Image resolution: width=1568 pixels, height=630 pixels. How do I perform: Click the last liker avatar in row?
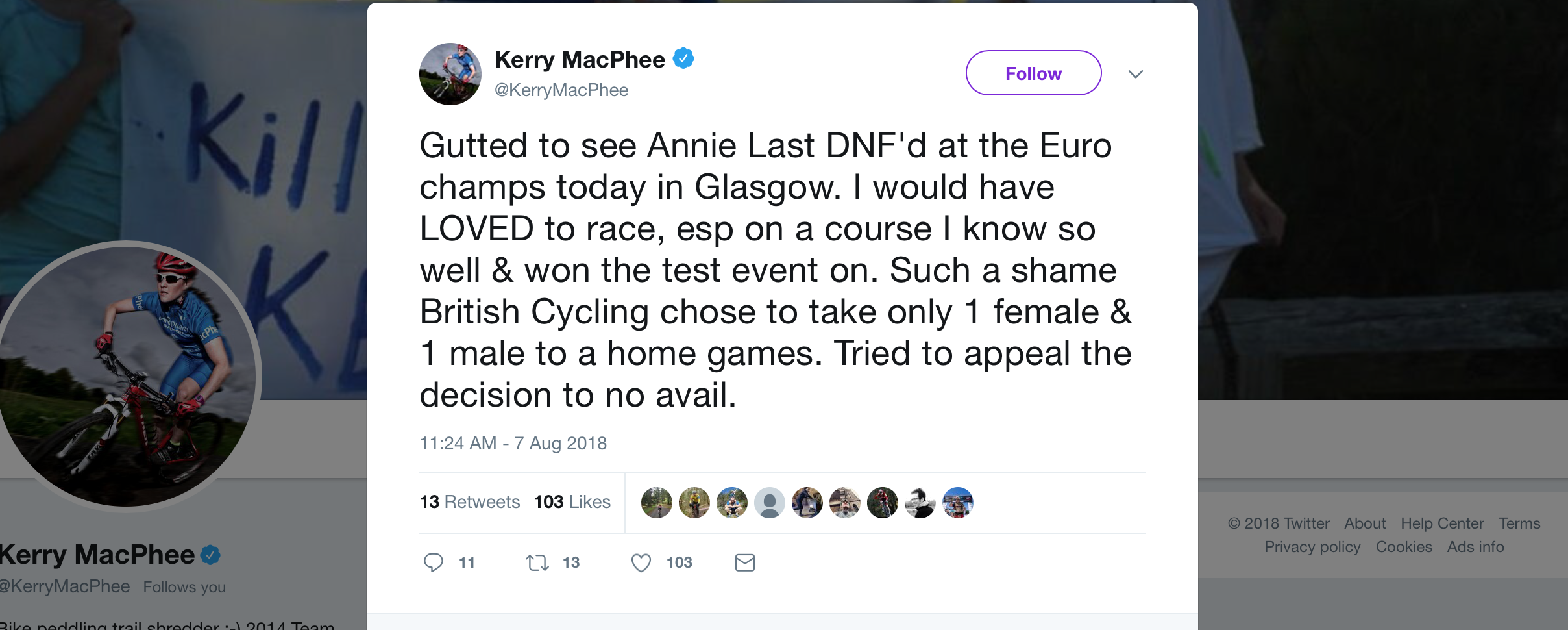(x=958, y=503)
